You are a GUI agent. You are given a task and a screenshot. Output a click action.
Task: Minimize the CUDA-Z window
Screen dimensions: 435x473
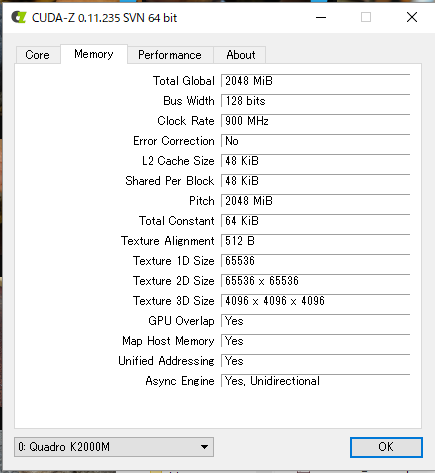(x=321, y=17)
